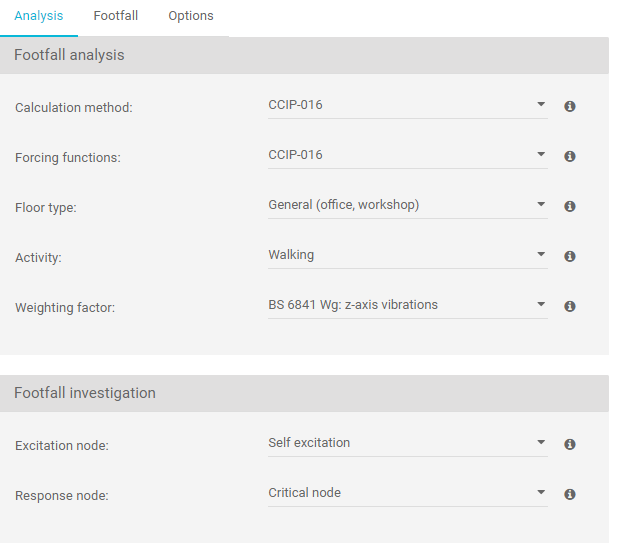Open the Calculation method dropdown
This screenshot has height=557, width=620.
pos(407,105)
